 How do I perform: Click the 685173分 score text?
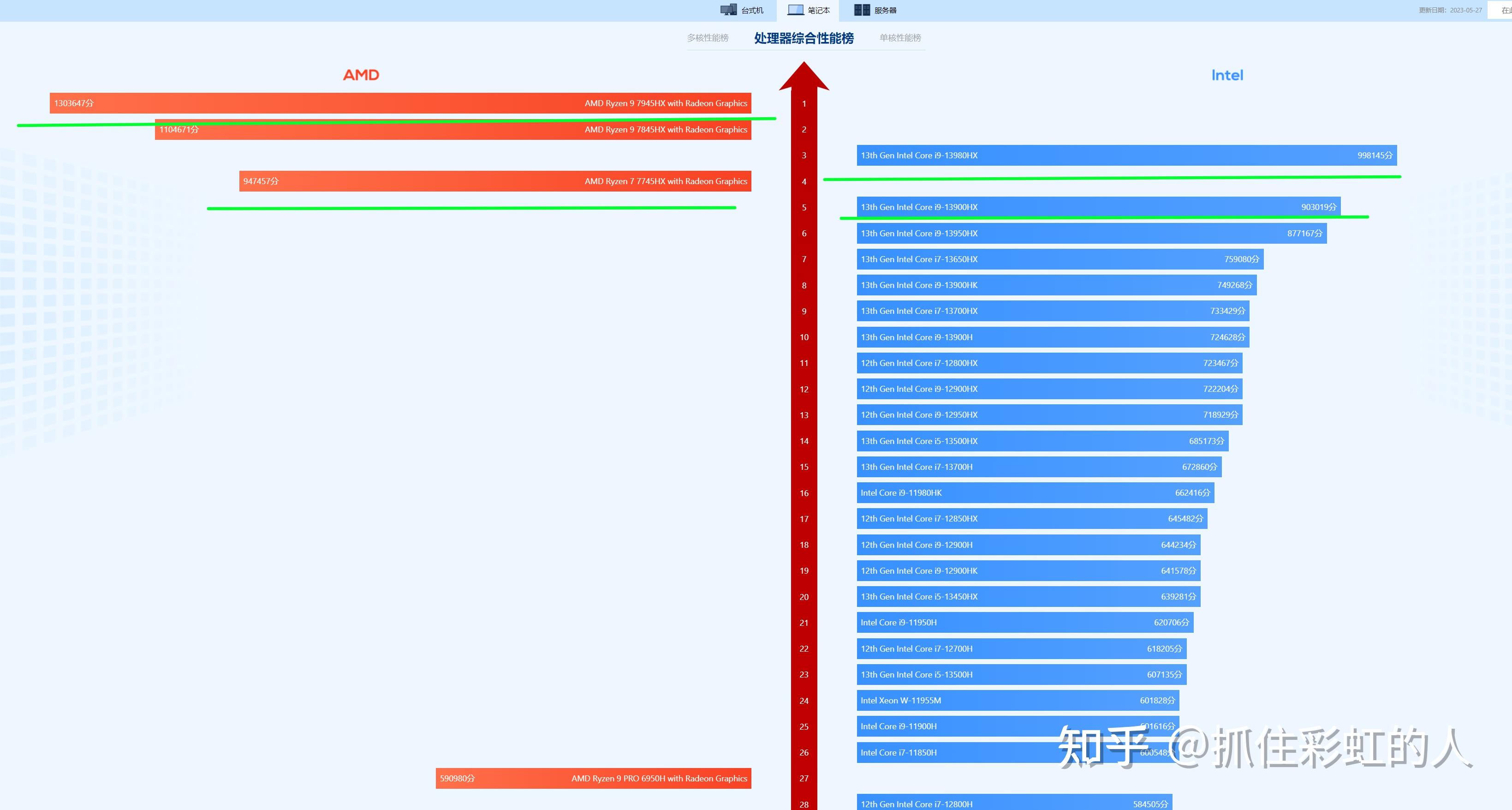(x=1207, y=441)
